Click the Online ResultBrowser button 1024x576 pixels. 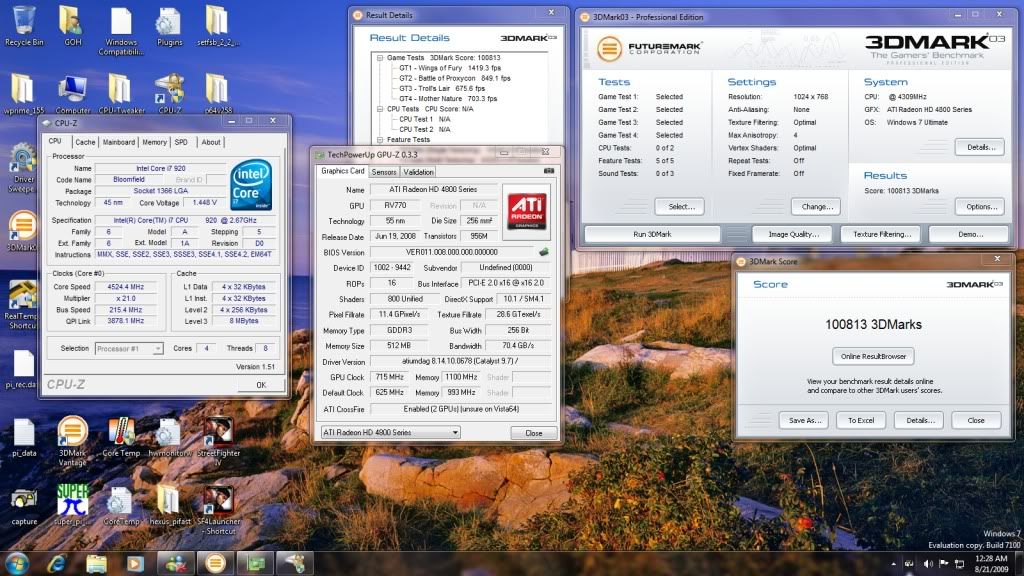click(x=872, y=356)
